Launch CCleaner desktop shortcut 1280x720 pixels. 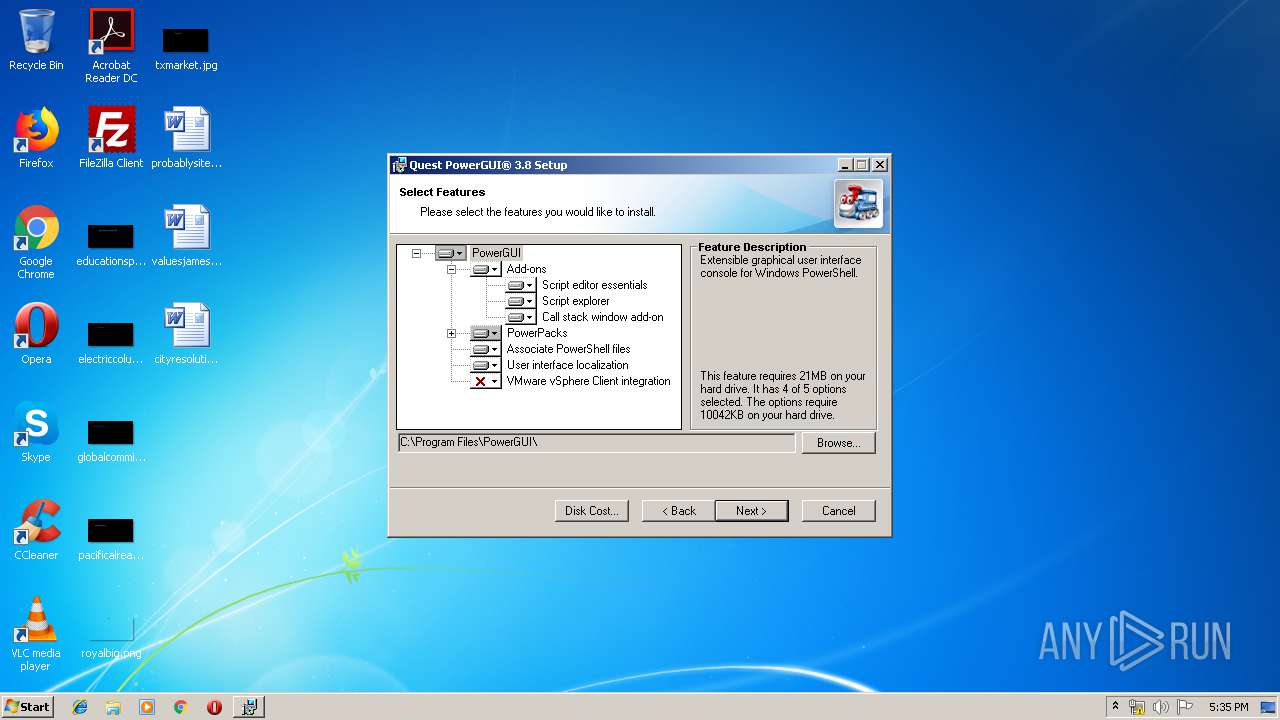36,530
